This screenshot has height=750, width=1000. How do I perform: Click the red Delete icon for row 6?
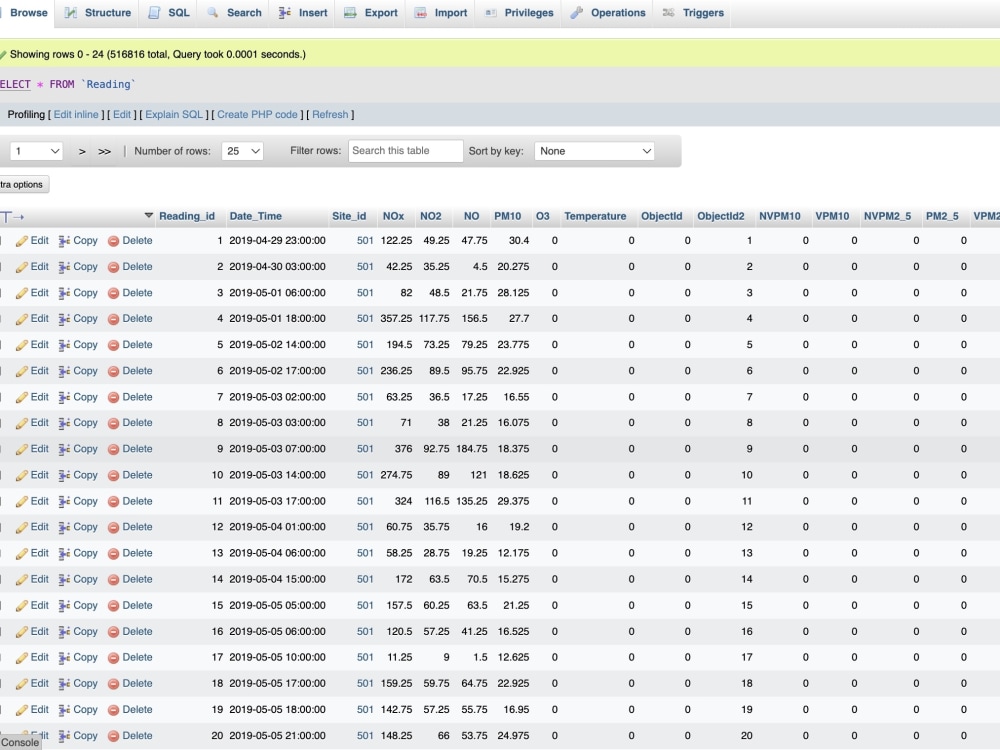[114, 371]
